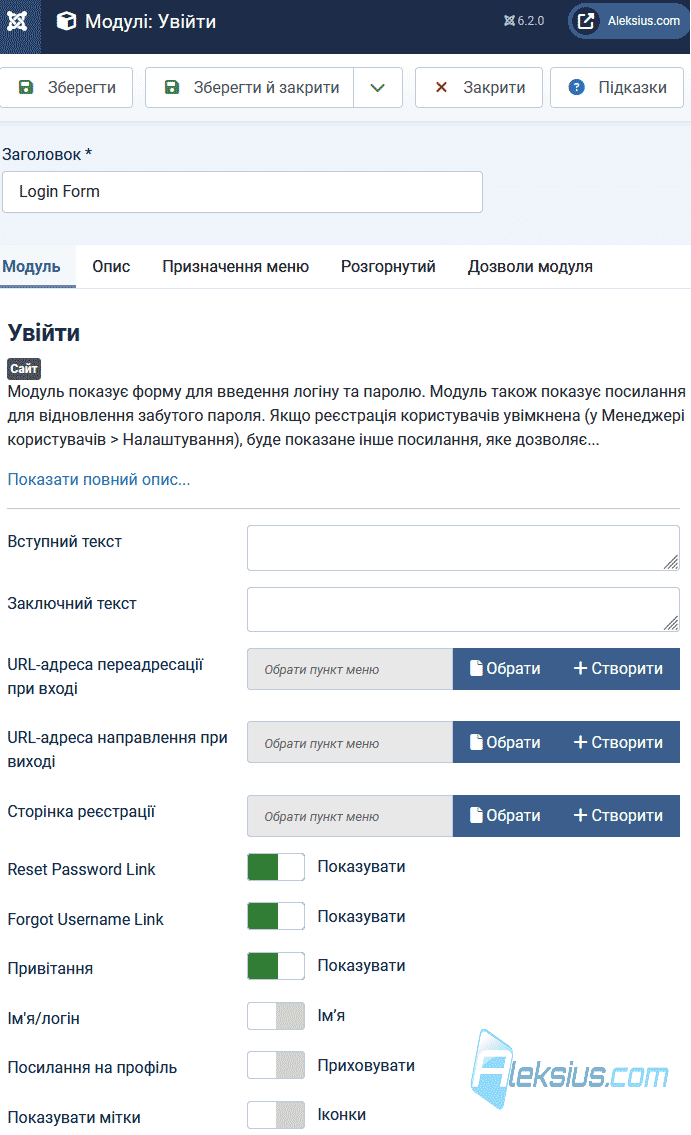Click Сторінка реєстрації menu item field
Screen dimensions: 691x1135
(x=350, y=816)
